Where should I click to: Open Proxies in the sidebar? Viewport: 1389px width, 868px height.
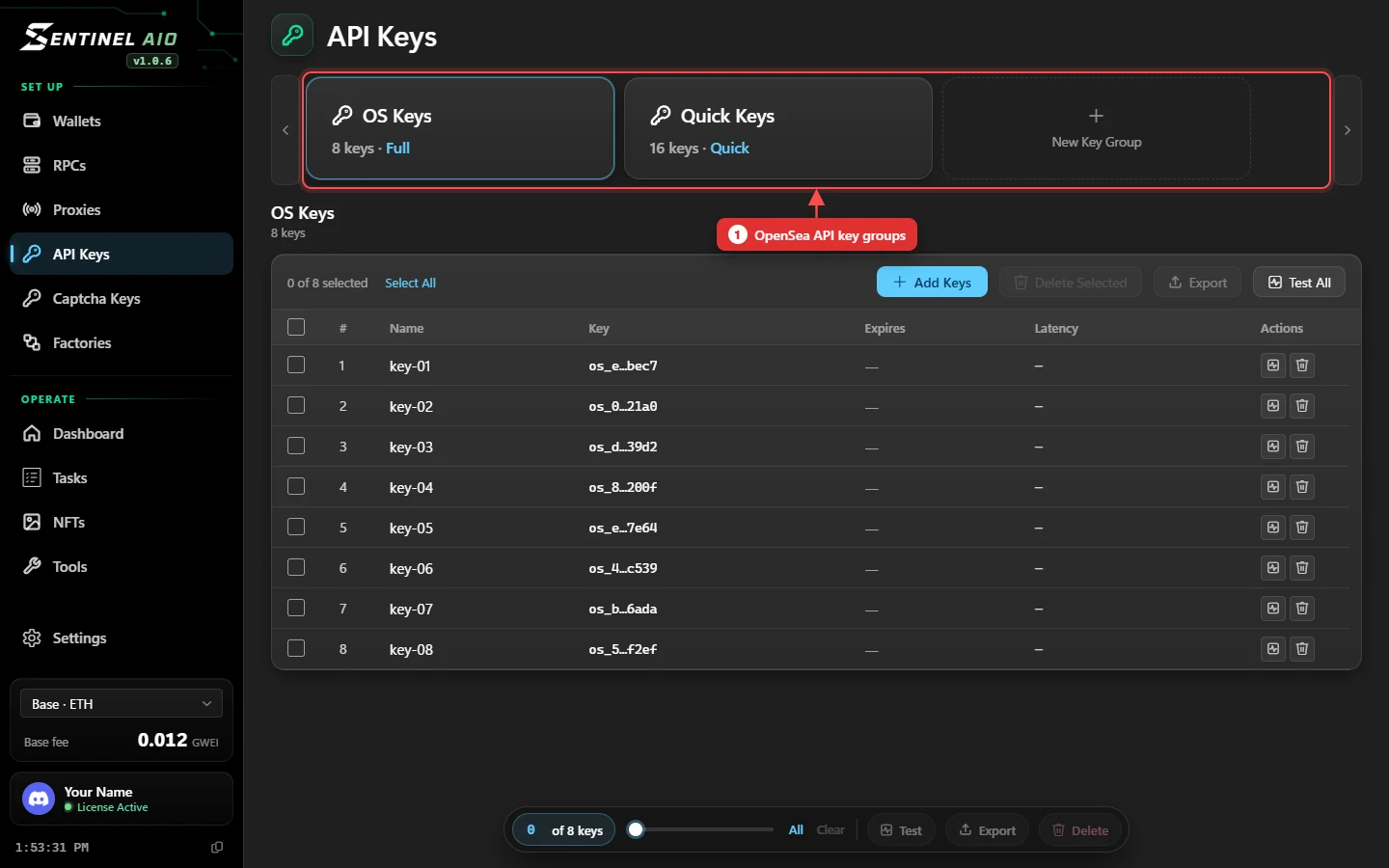(122, 209)
